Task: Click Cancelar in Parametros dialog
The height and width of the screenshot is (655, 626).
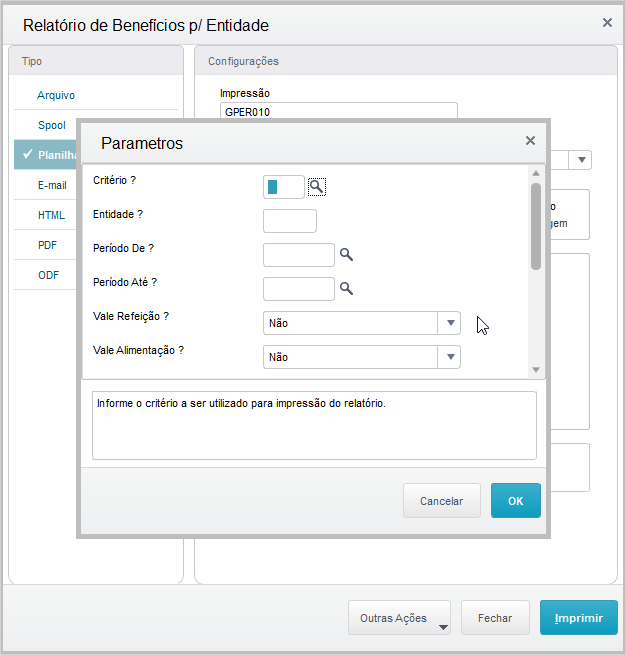Action: (441, 500)
